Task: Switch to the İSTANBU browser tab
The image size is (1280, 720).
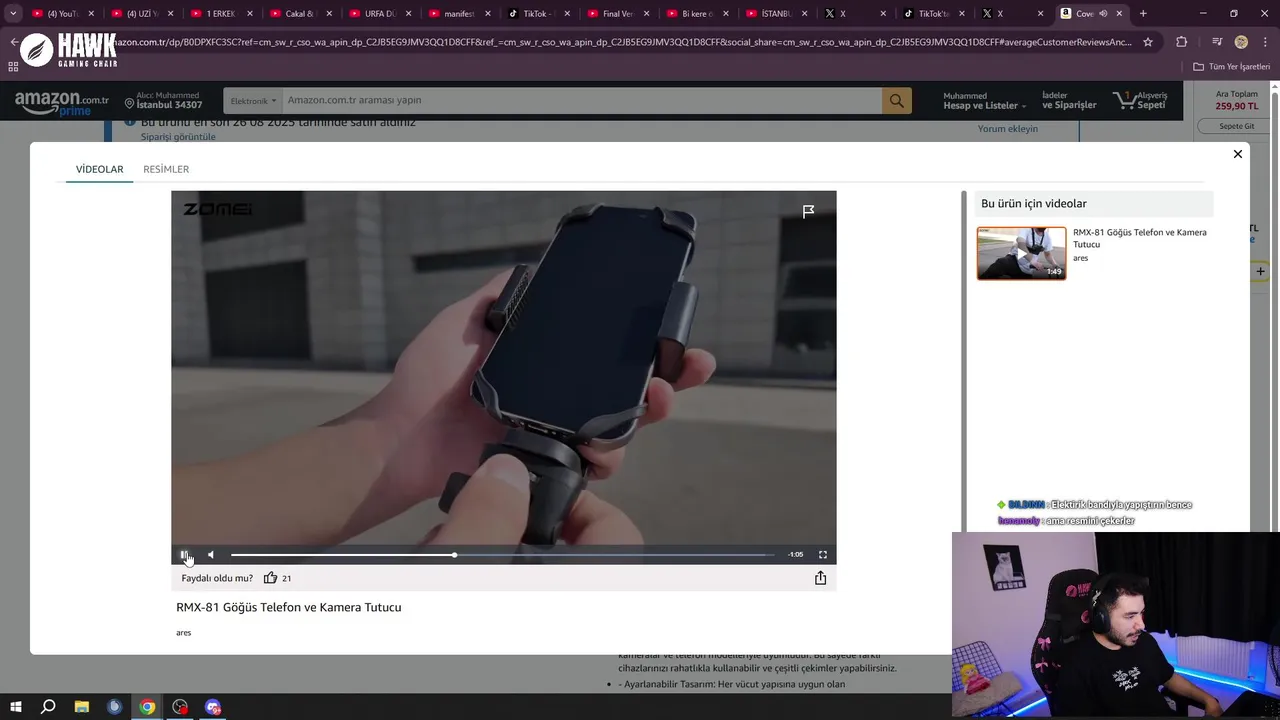Action: (x=776, y=14)
